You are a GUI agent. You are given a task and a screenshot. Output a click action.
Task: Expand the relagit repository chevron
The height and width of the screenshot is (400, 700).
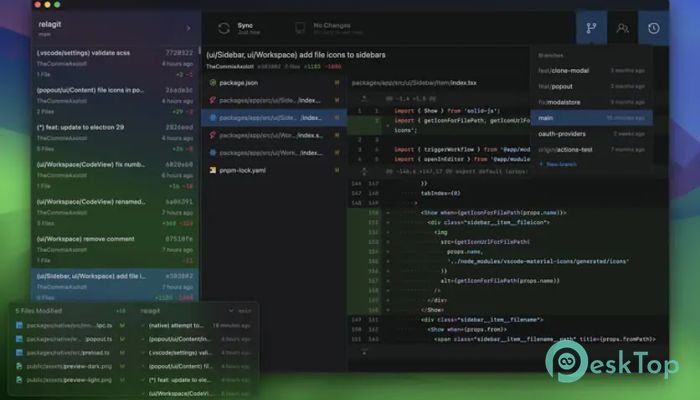188,28
